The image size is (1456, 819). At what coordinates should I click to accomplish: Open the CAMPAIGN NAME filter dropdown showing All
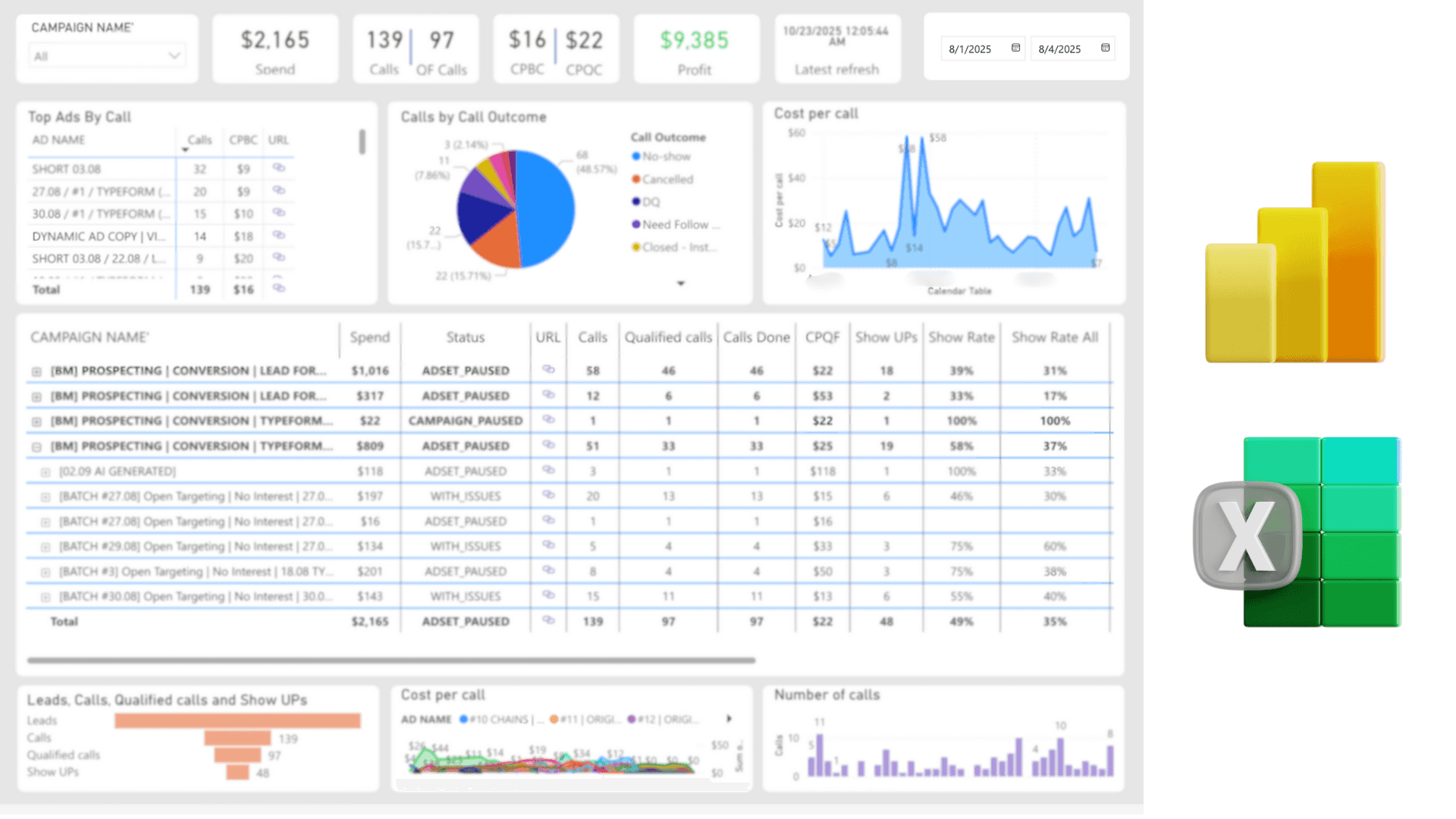pos(174,55)
